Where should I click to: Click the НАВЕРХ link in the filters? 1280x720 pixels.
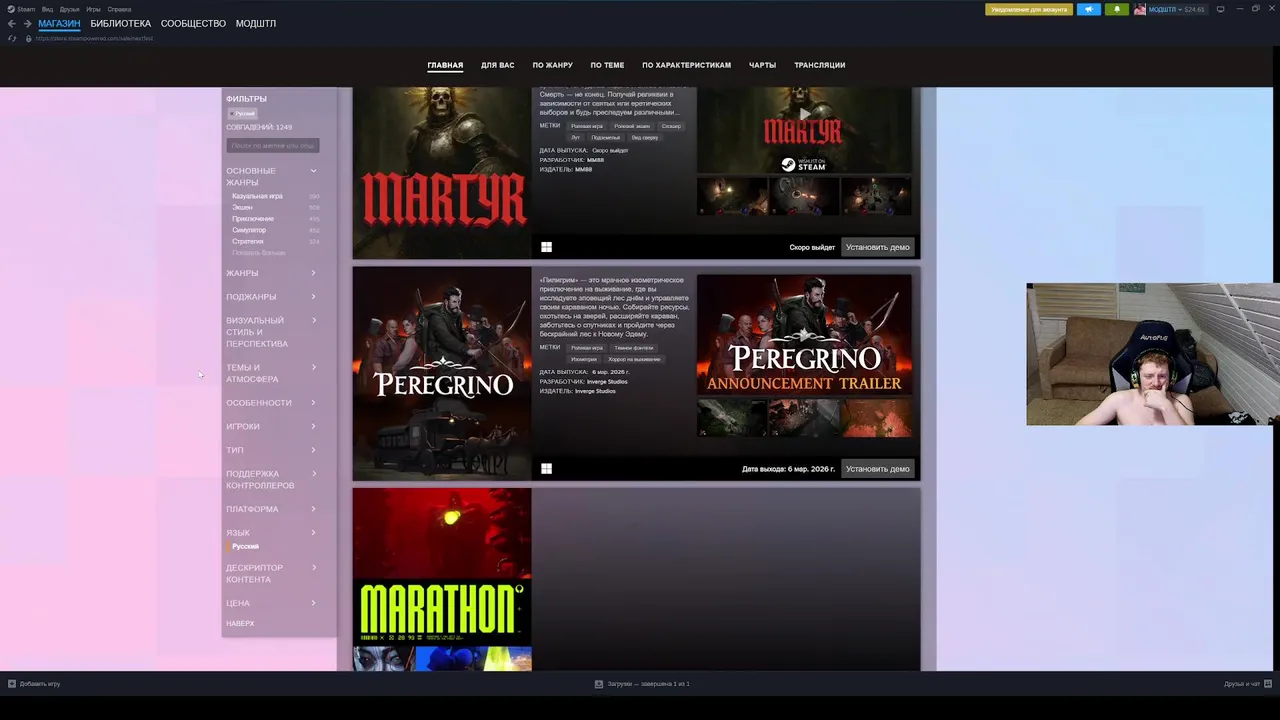click(240, 624)
